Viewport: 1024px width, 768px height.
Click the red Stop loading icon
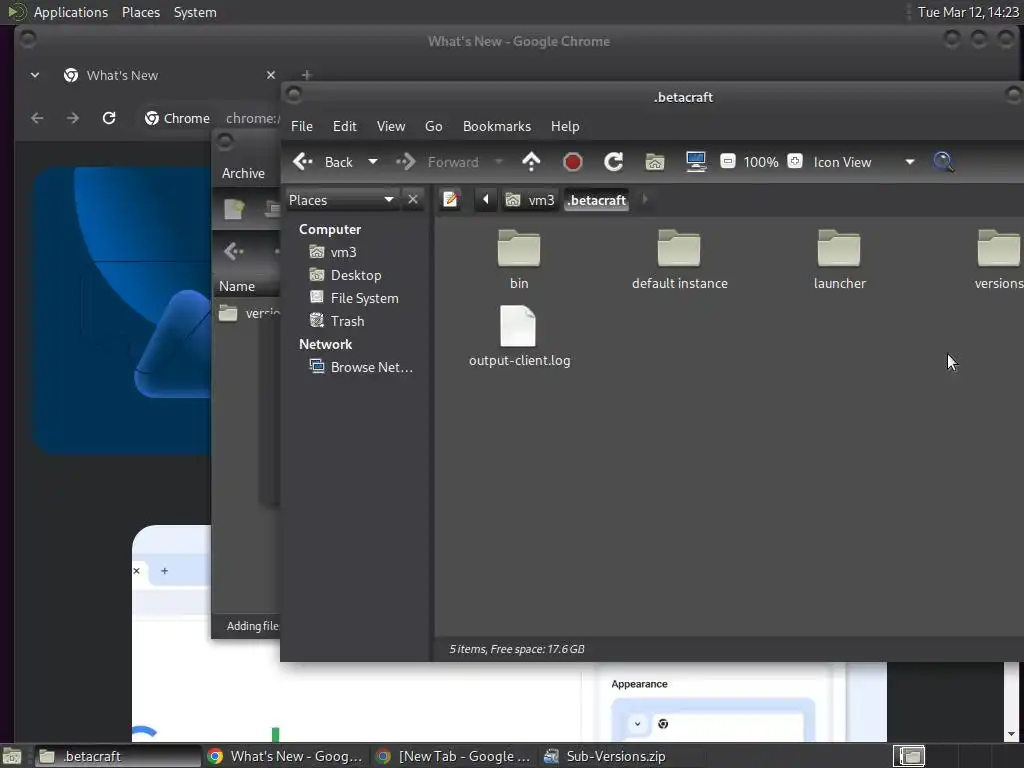click(573, 162)
